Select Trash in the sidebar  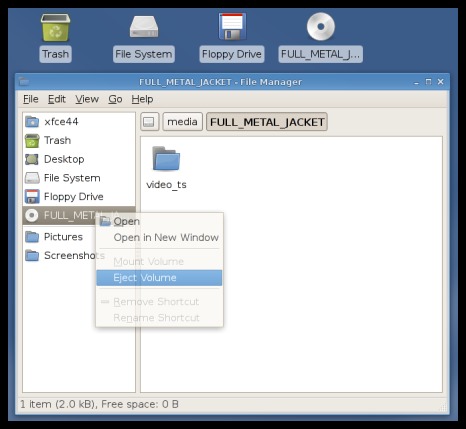tap(79, 140)
